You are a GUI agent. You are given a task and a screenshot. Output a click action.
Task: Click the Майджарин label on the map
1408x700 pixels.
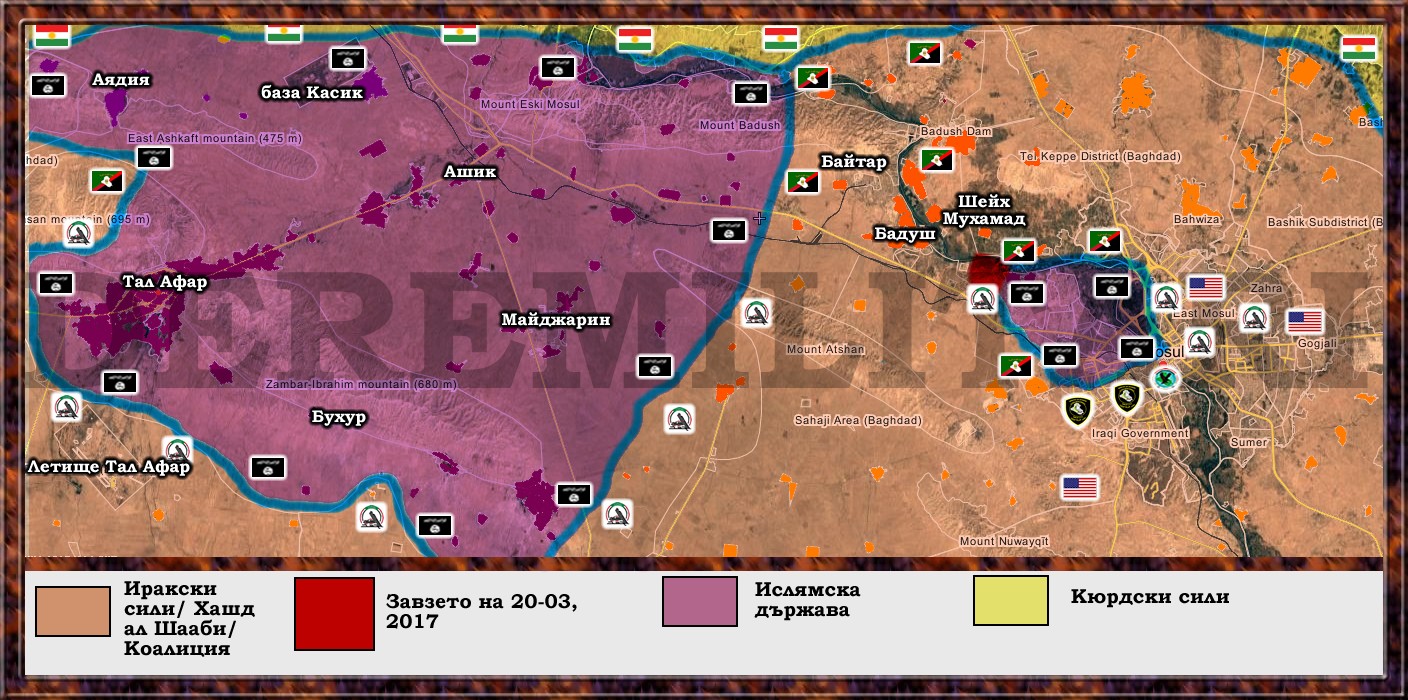pyautogui.click(x=556, y=320)
